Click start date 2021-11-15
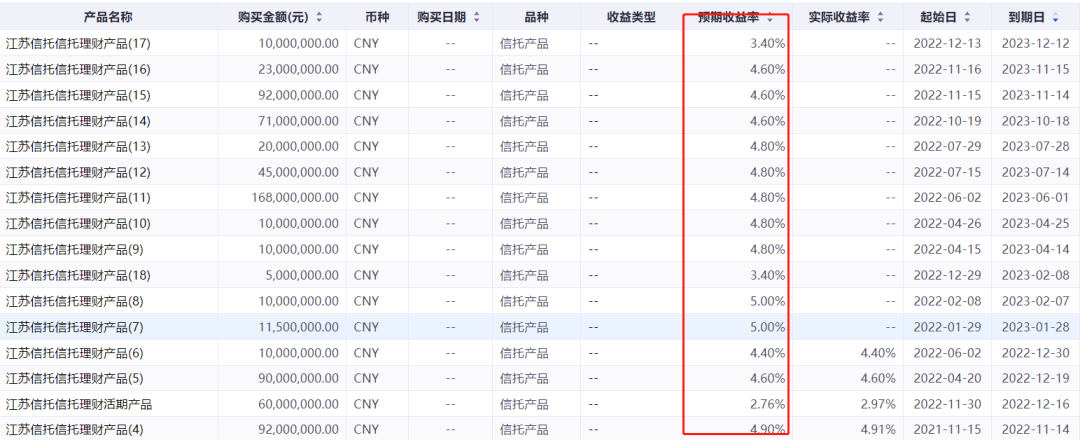 click(947, 430)
